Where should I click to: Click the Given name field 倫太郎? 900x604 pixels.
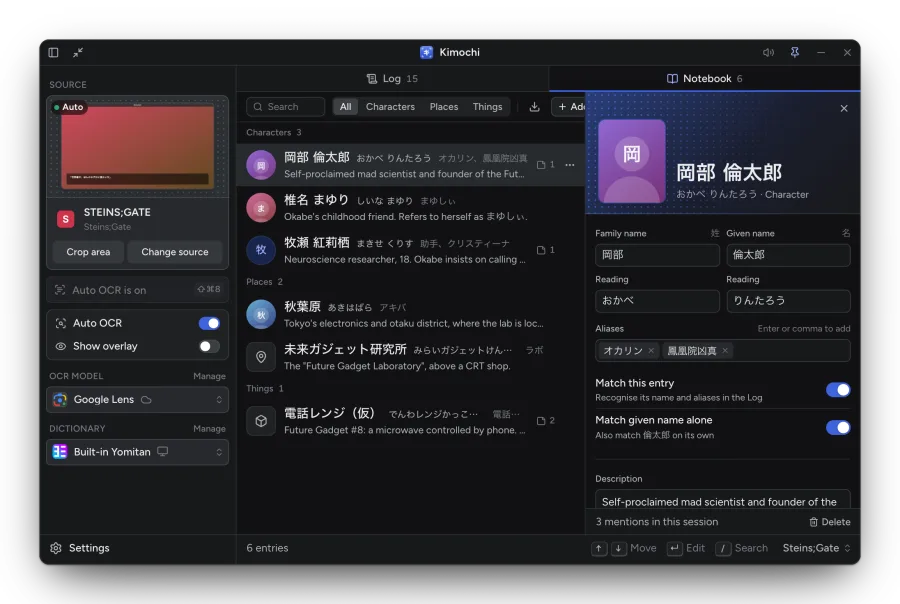(x=788, y=255)
